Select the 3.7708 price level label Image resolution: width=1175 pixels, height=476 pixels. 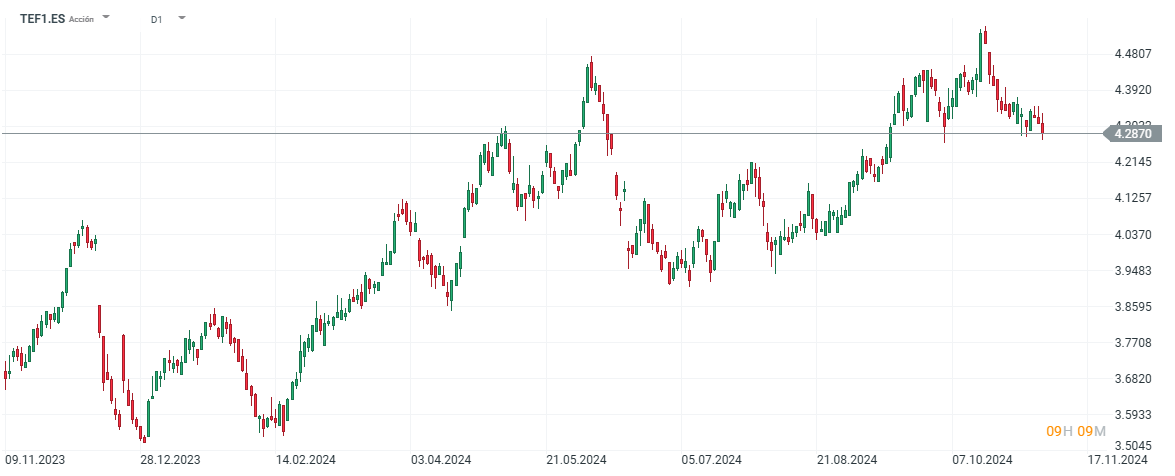click(1131, 343)
